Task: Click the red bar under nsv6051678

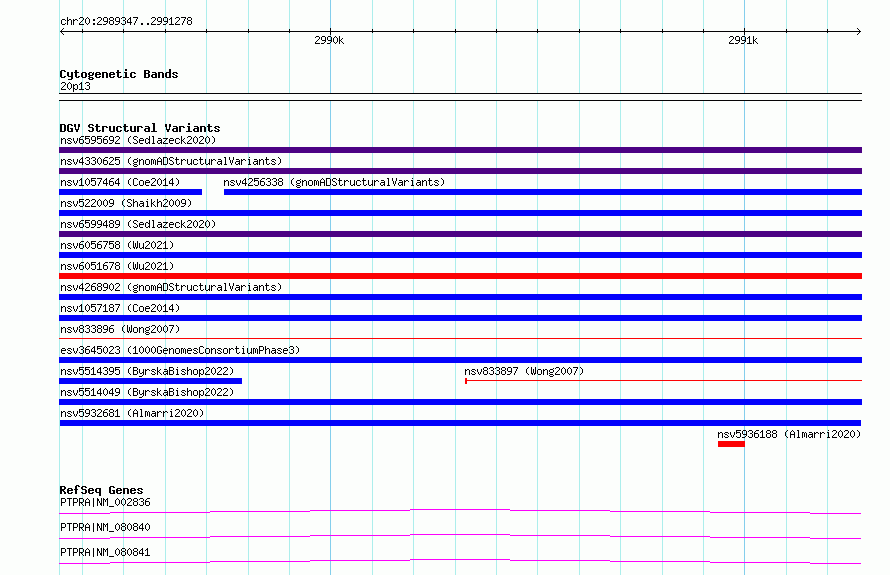Action: tap(460, 276)
